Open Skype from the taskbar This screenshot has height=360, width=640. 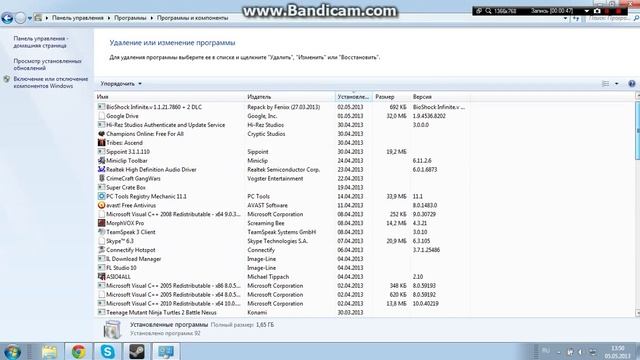[x=108, y=351]
